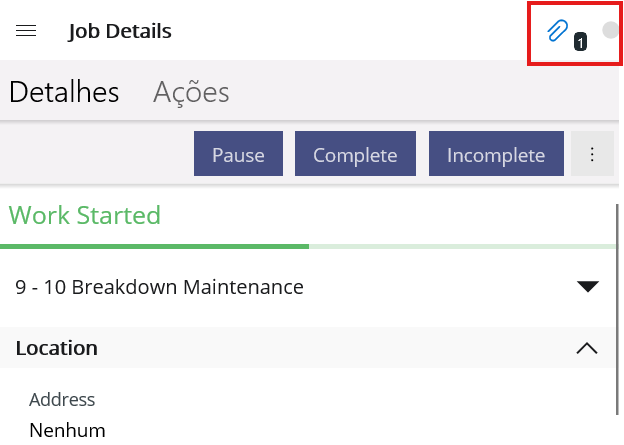The width and height of the screenshot is (624, 445).
Task: Mark the job as Complete
Action: [355, 154]
